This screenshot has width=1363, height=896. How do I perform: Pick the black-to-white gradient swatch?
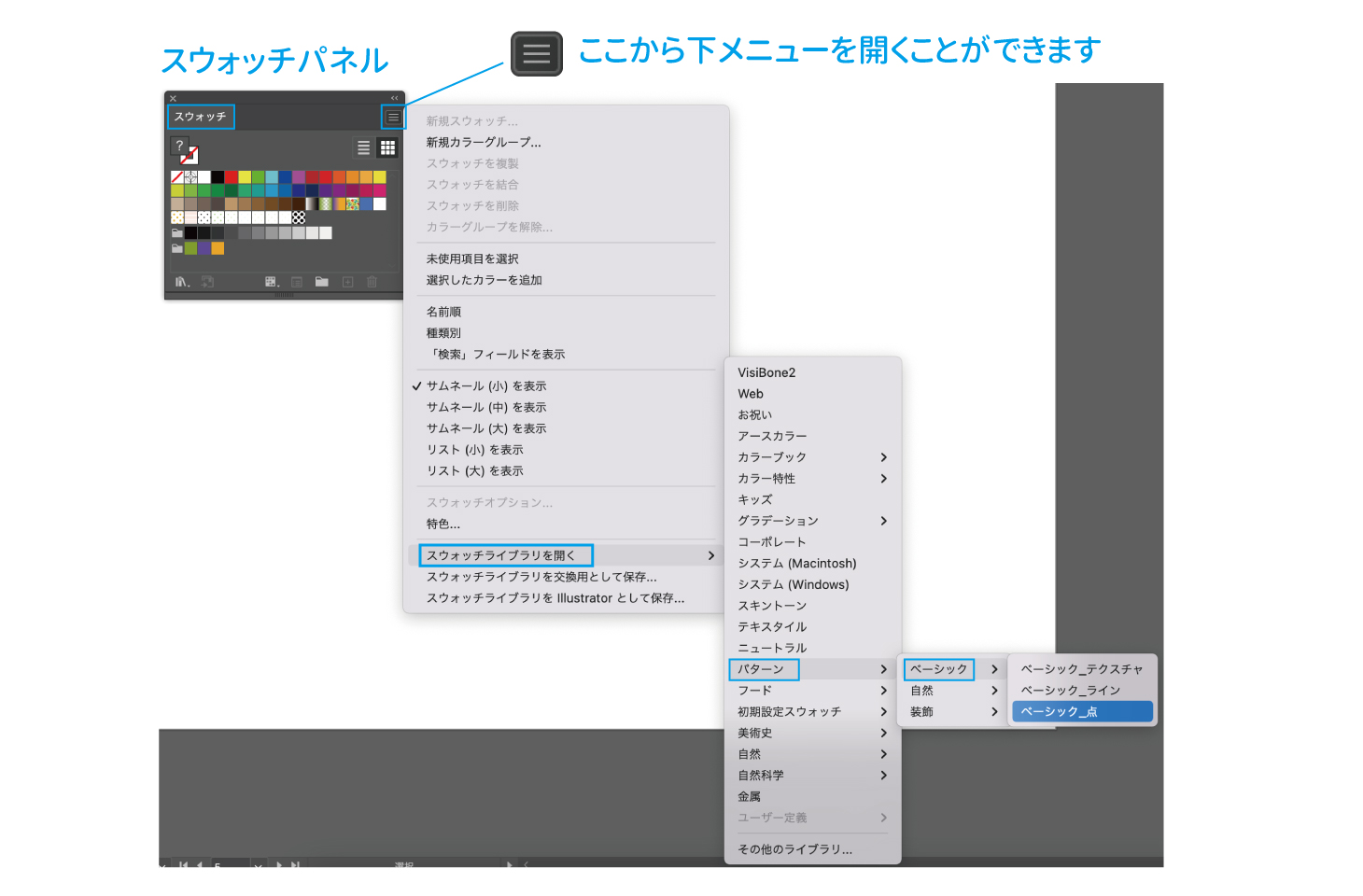click(312, 203)
